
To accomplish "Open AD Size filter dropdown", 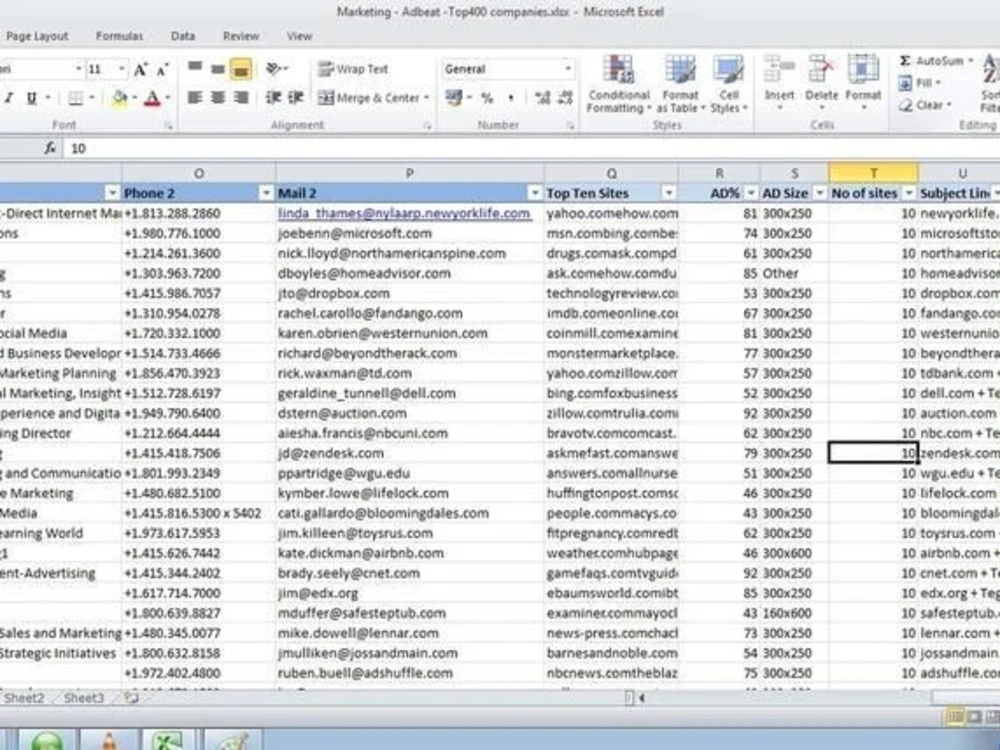I will [820, 193].
